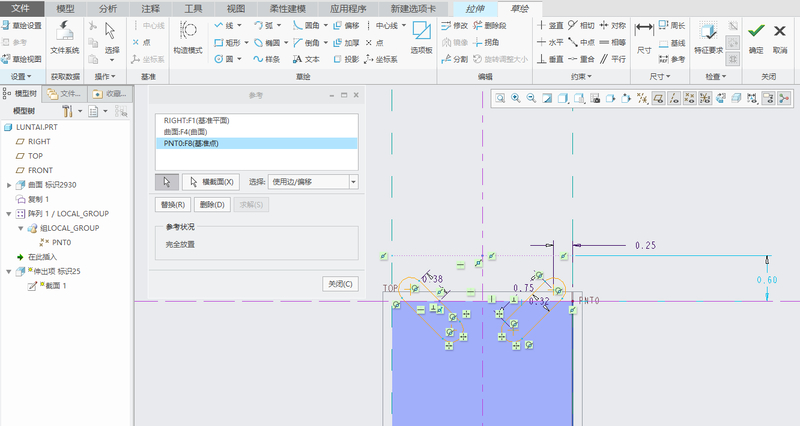Select the 样条 spline tool

(267, 59)
